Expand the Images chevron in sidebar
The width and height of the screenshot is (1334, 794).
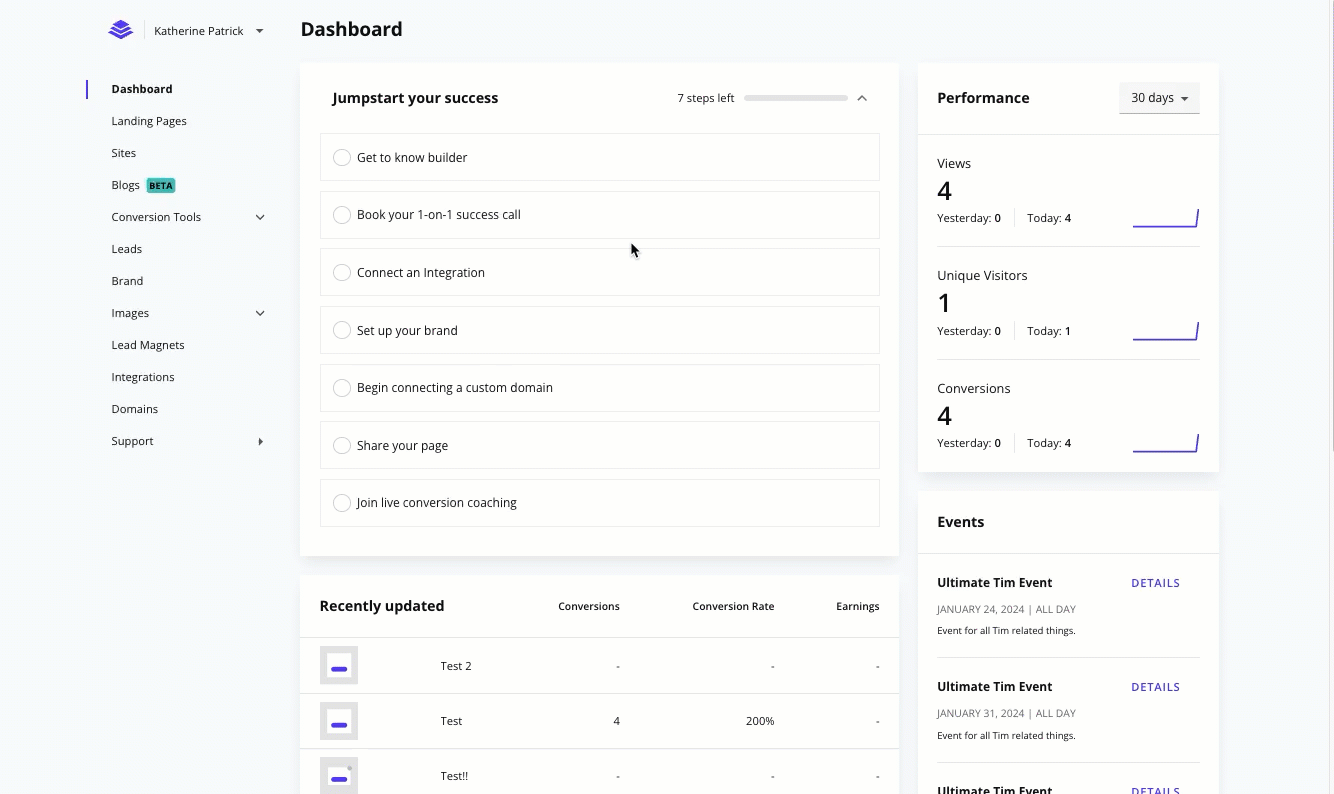coord(260,313)
